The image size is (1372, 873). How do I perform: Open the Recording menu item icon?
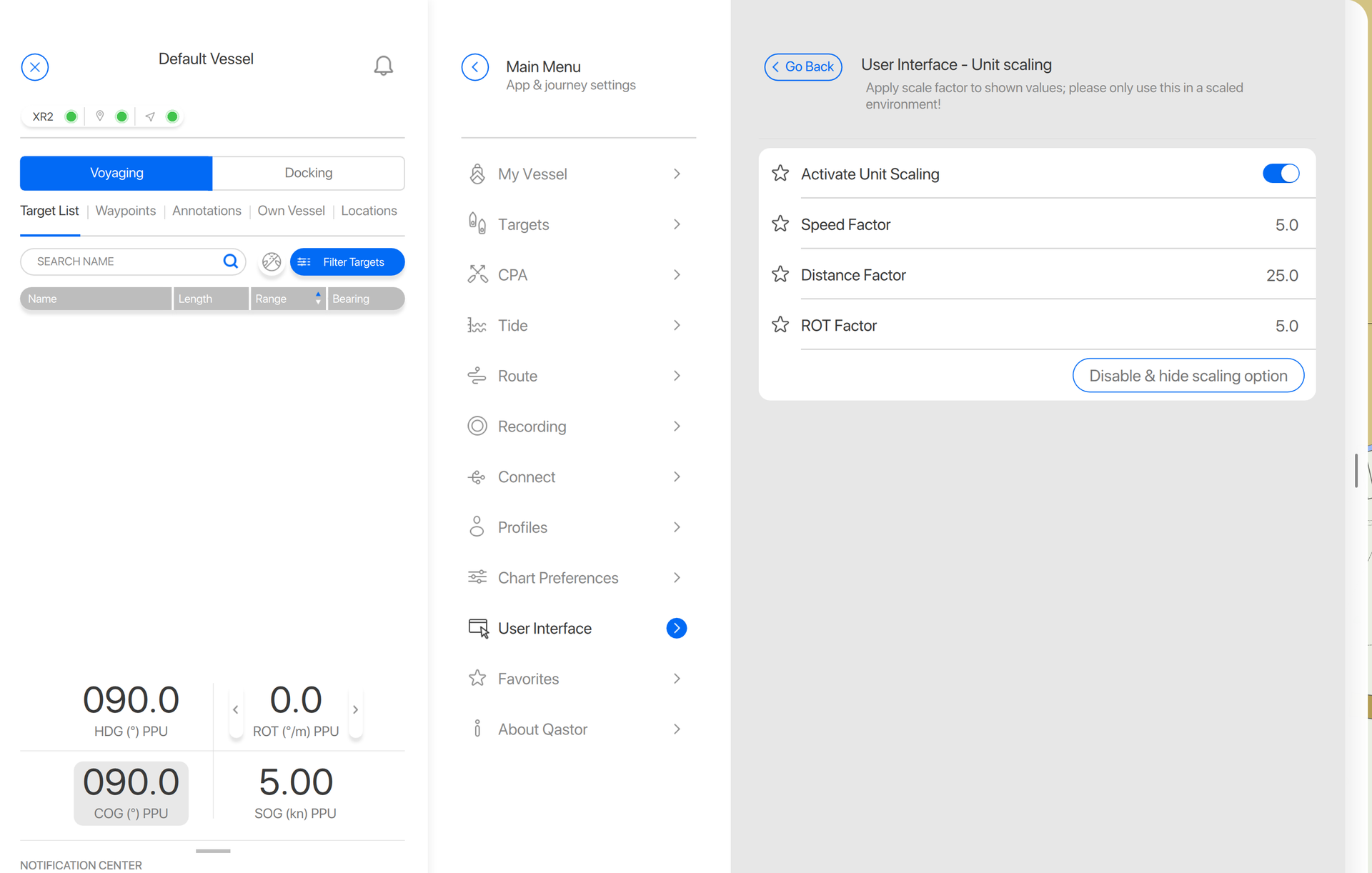pos(477,426)
